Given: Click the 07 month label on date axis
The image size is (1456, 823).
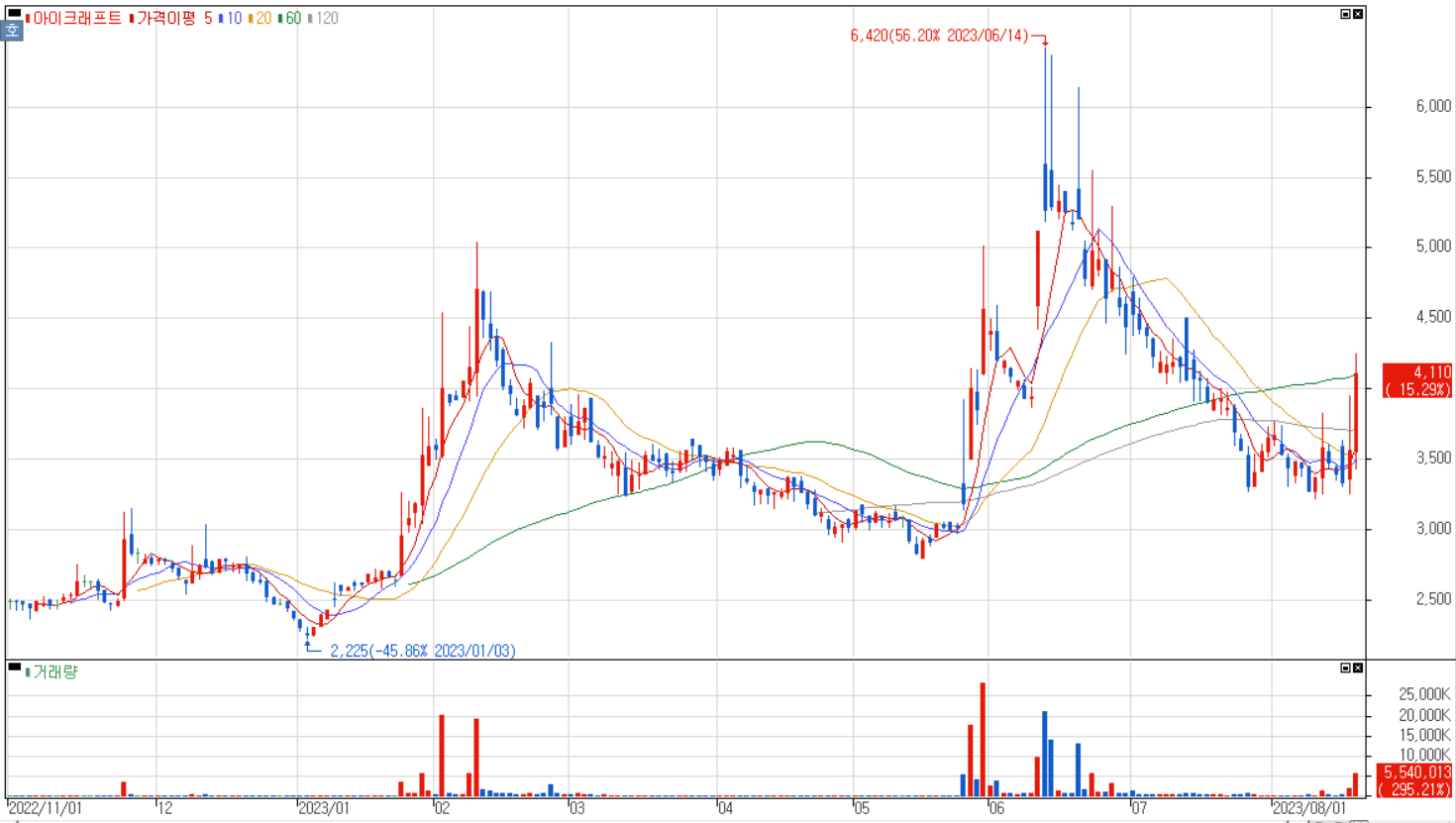Looking at the screenshot, I should 1139,808.
